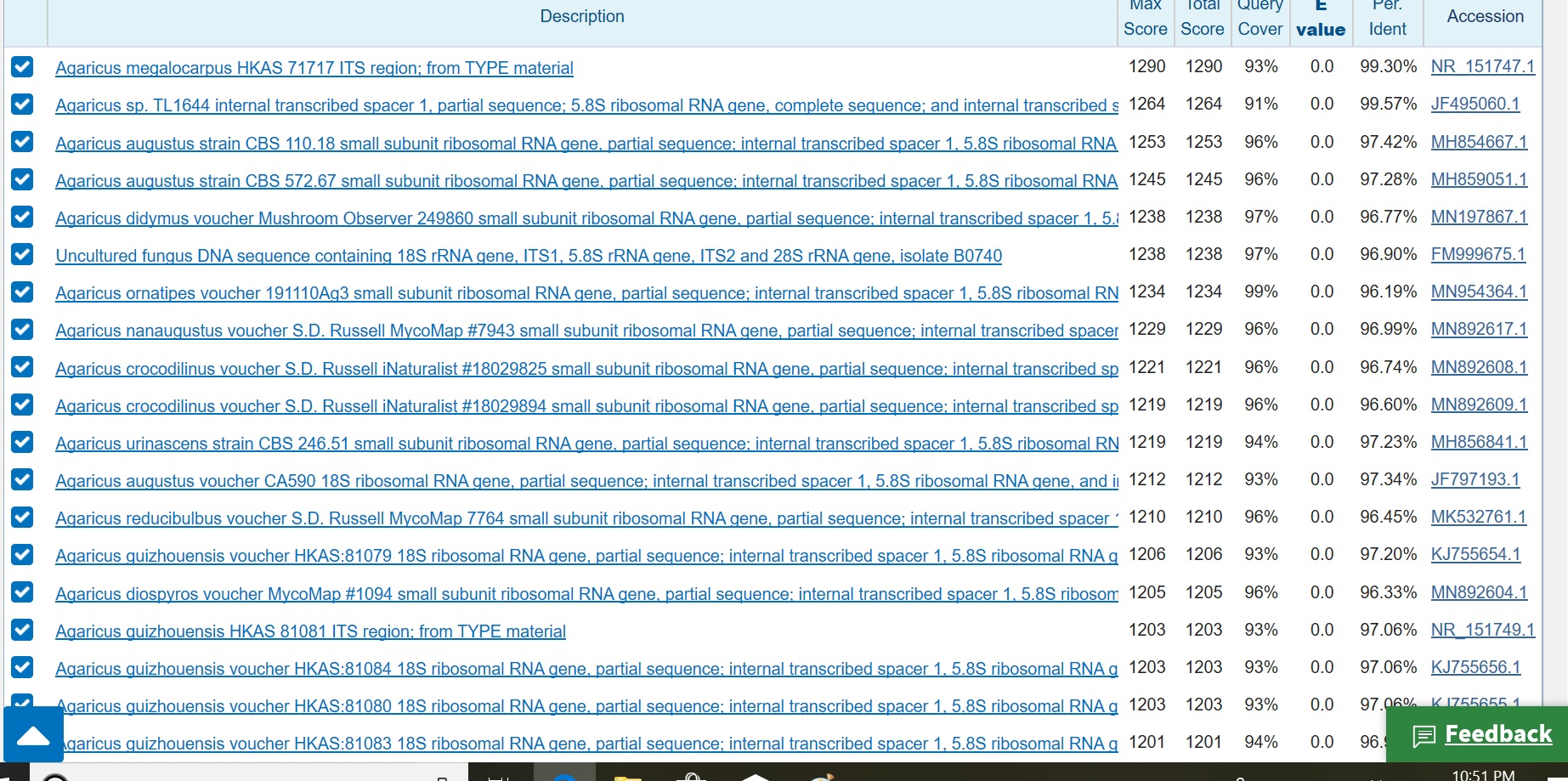1568x781 pixels.
Task: Toggle checkbox for Agaricus sp. TL1644 row
Action: coord(22,105)
